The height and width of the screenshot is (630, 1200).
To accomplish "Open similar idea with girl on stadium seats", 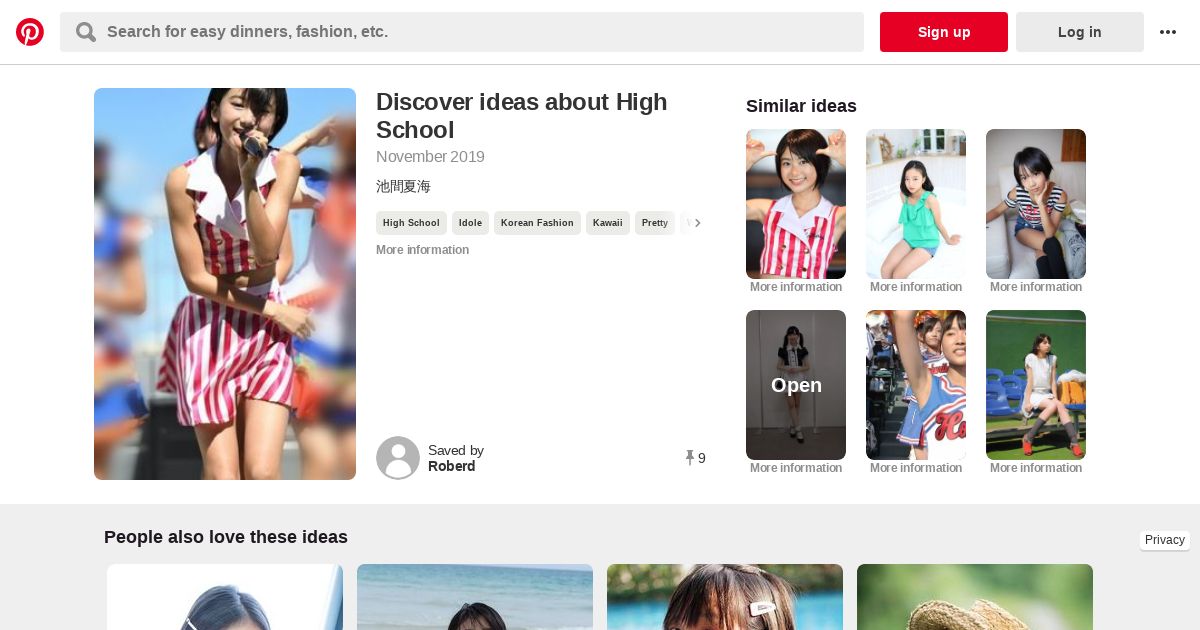I will tap(1036, 385).
